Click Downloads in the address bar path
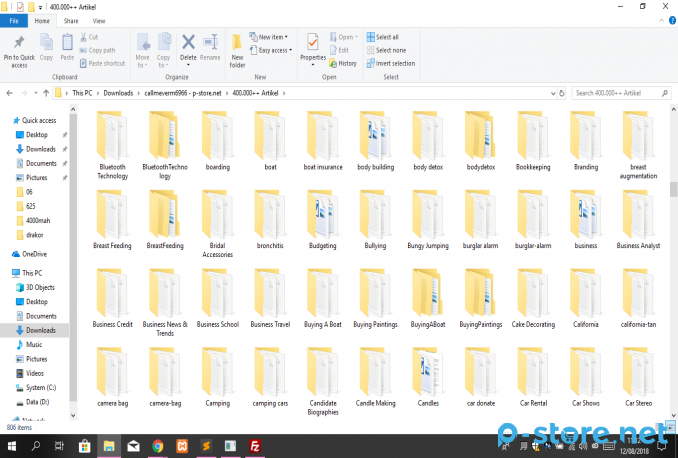The height and width of the screenshot is (458, 678). [x=118, y=93]
